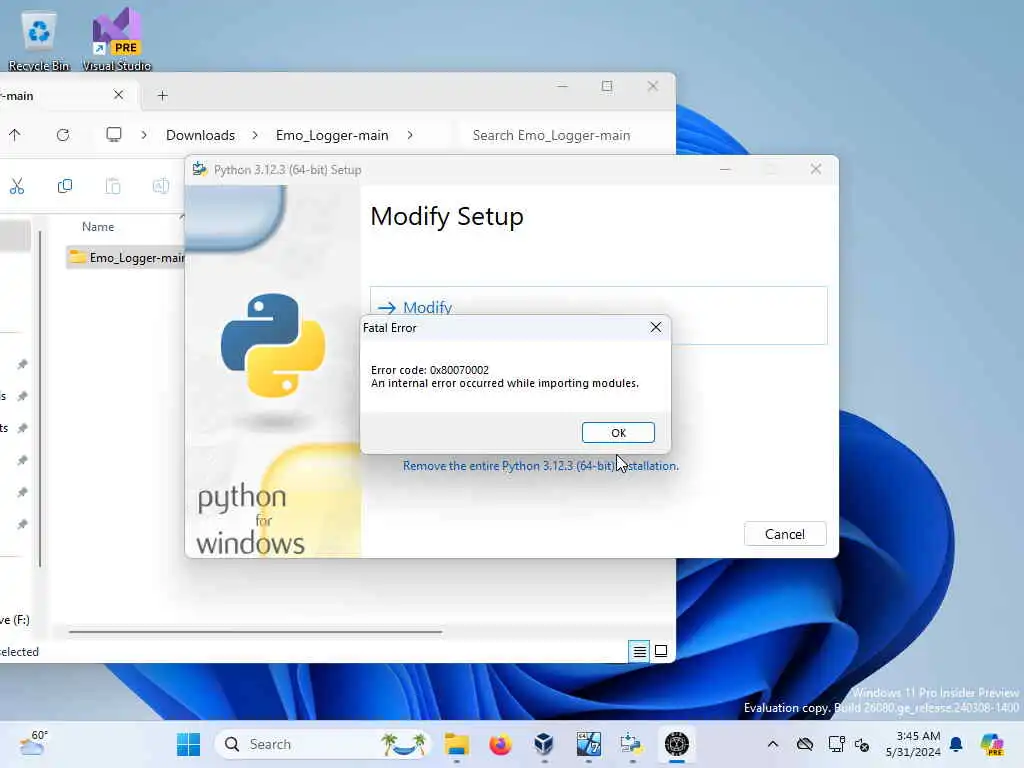Close the Emo_Logger-main File Explorer tab
This screenshot has width=1024, height=768.
click(x=118, y=95)
